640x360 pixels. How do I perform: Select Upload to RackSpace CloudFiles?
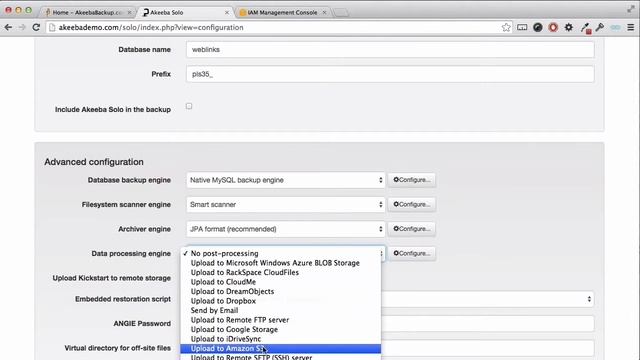click(281, 272)
